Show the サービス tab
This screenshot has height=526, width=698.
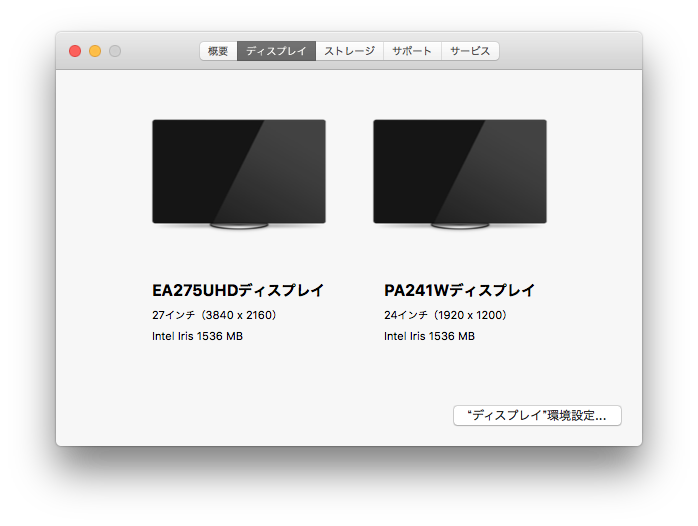point(470,51)
